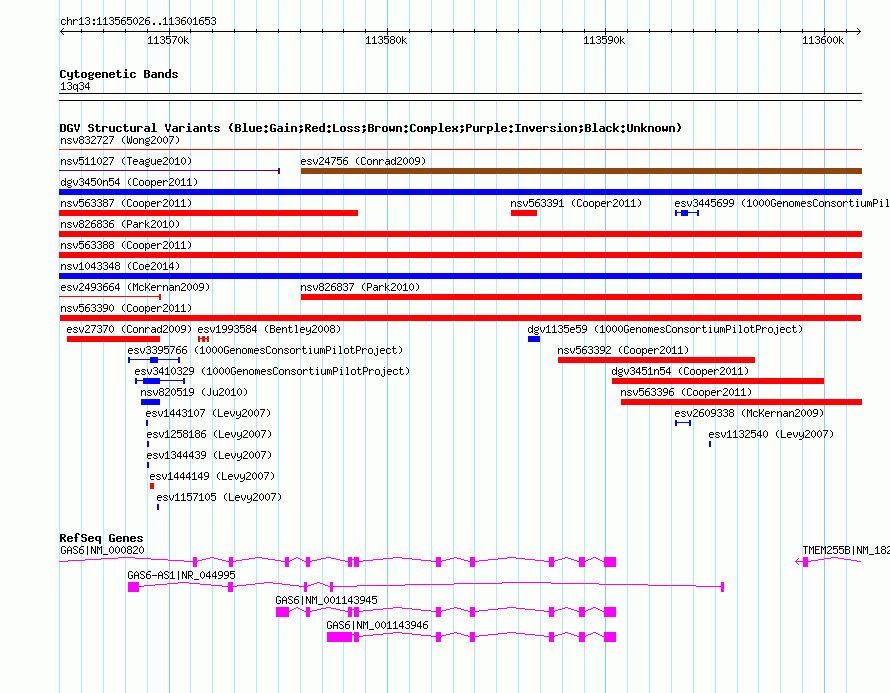The width and height of the screenshot is (890, 693).
Task: Select the esv1993584 Bentley2008 red glyph
Action: click(x=204, y=339)
